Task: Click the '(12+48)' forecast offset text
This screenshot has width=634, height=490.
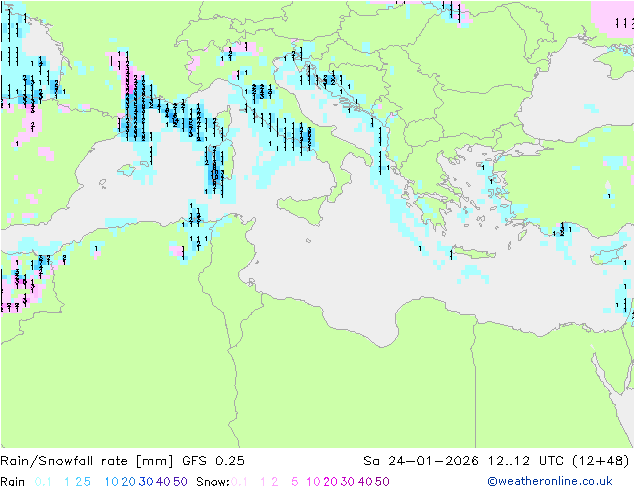Action: coord(601,461)
